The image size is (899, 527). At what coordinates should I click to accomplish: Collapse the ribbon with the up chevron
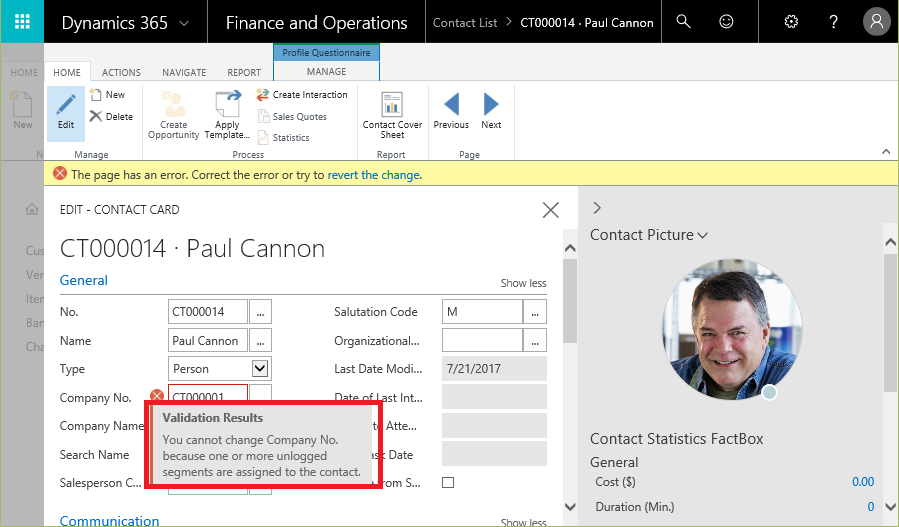point(886,151)
